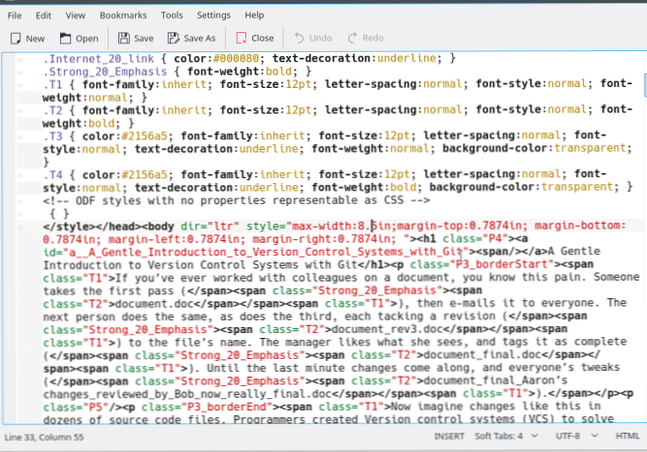The width and height of the screenshot is (647, 452).
Task: Open the Help menu
Action: (254, 15)
